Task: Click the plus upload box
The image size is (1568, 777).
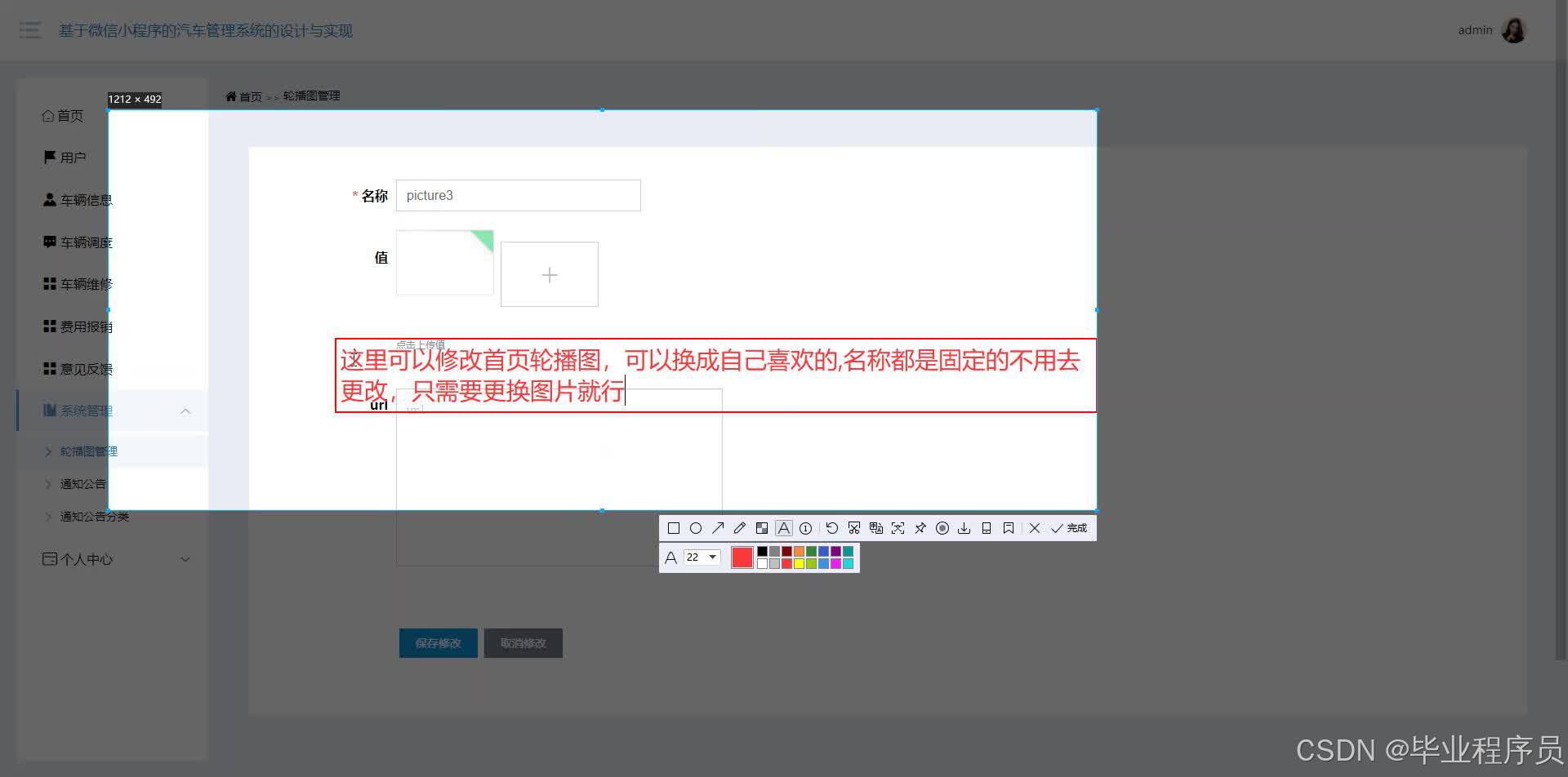Action: (x=550, y=274)
